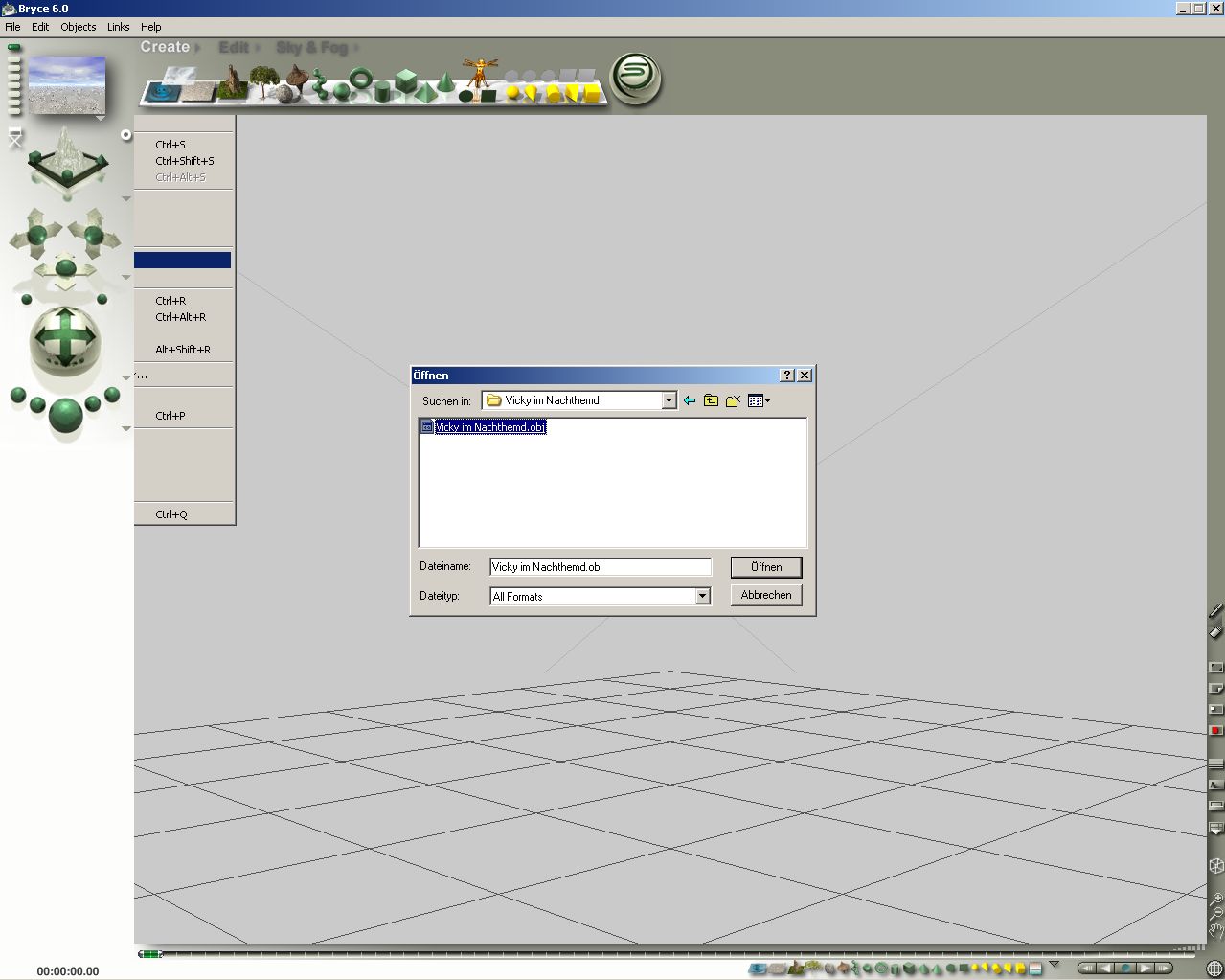Open the Dateityp All Formats dropdown
The image size is (1225, 980).
(x=702, y=596)
